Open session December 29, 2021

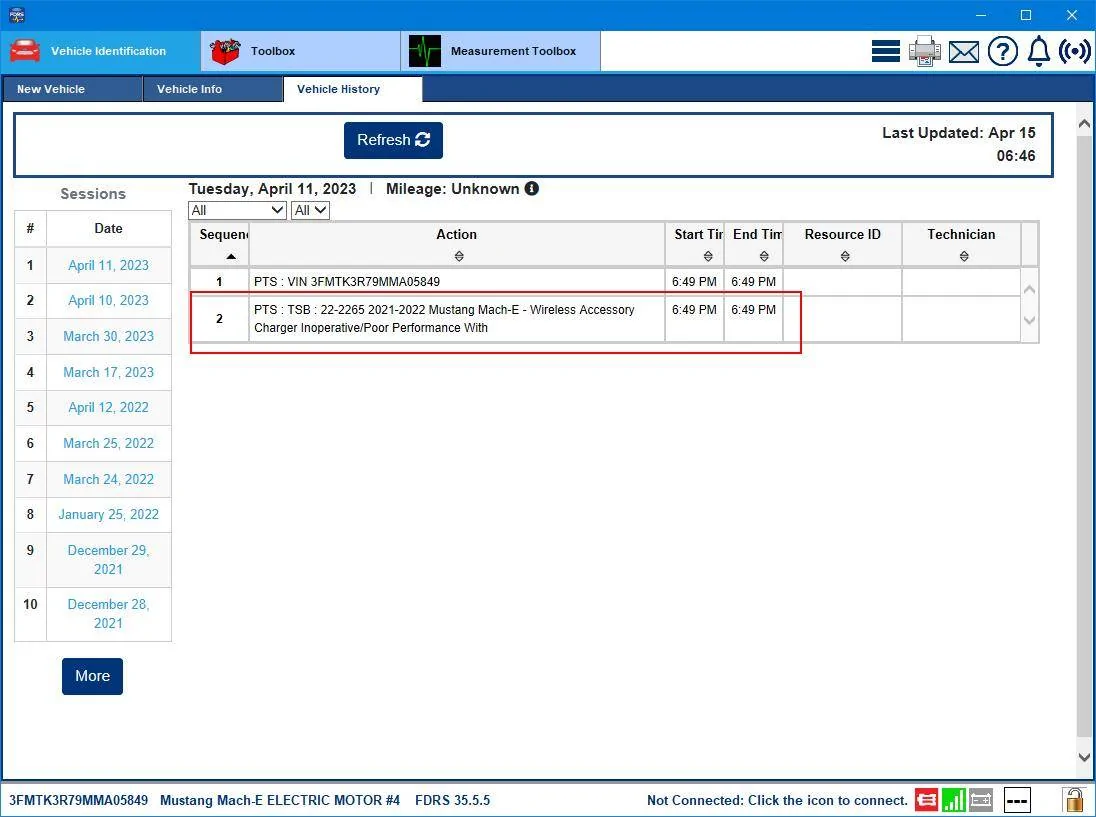coord(108,560)
